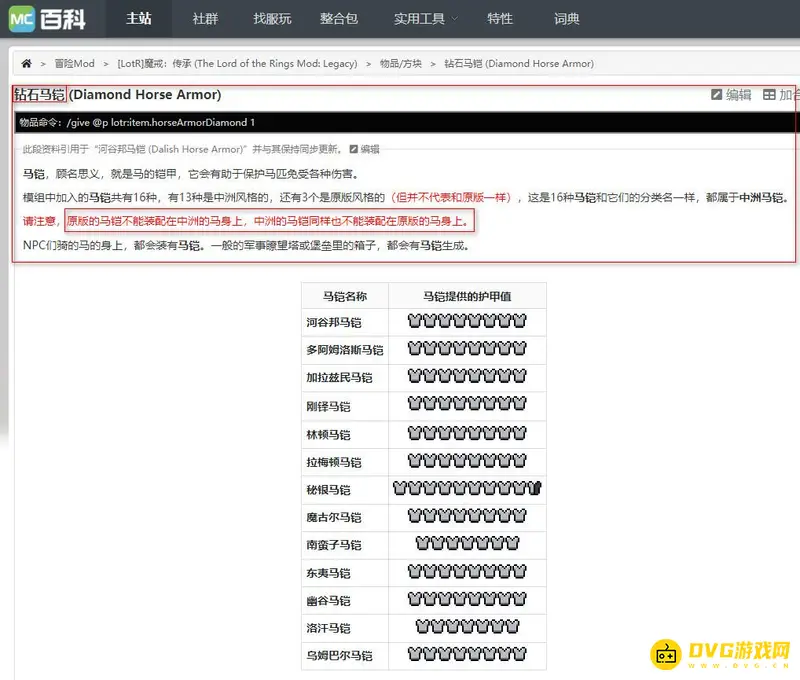The width and height of the screenshot is (800, 680).
Task: Click the pencil edit icon beside the title
Action: (x=716, y=95)
